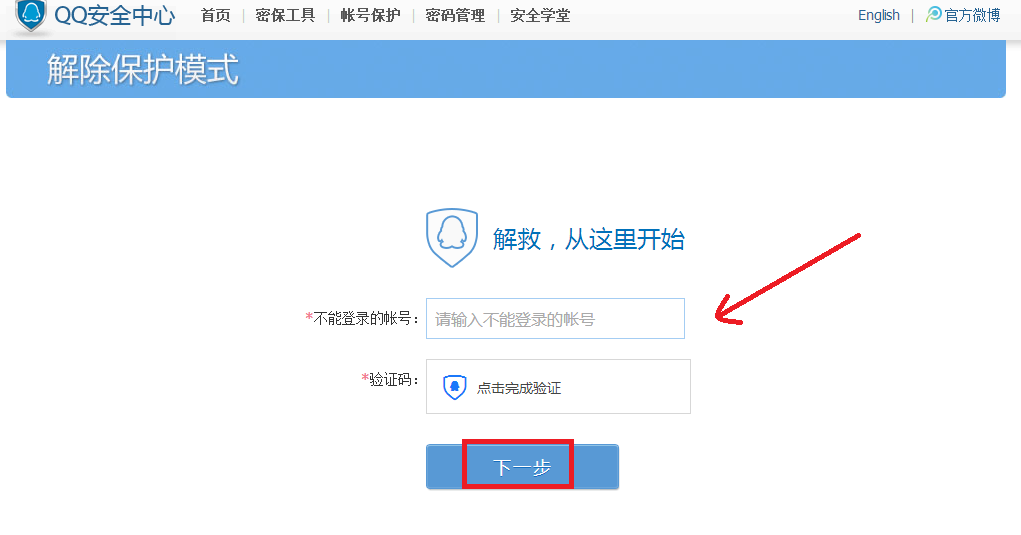1021x535 pixels.
Task: Click the Weibo icon beside 官方微博
Action: click(934, 14)
